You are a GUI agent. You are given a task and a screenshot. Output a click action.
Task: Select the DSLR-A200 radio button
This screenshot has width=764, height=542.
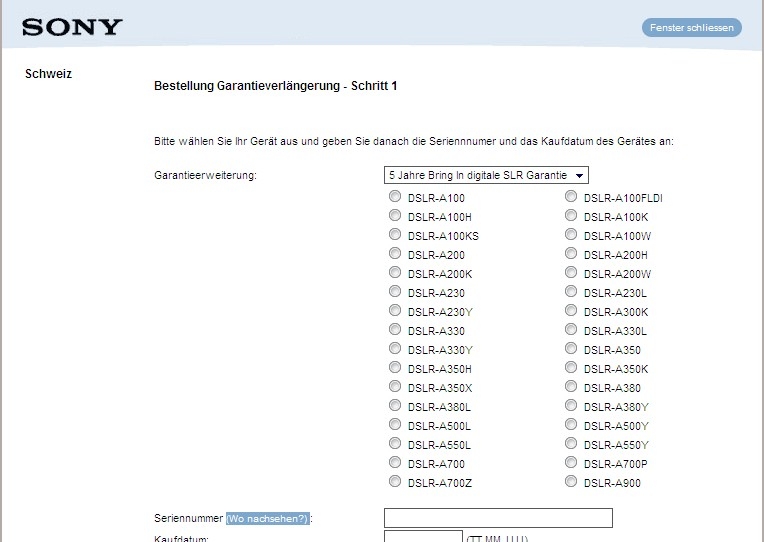[395, 253]
